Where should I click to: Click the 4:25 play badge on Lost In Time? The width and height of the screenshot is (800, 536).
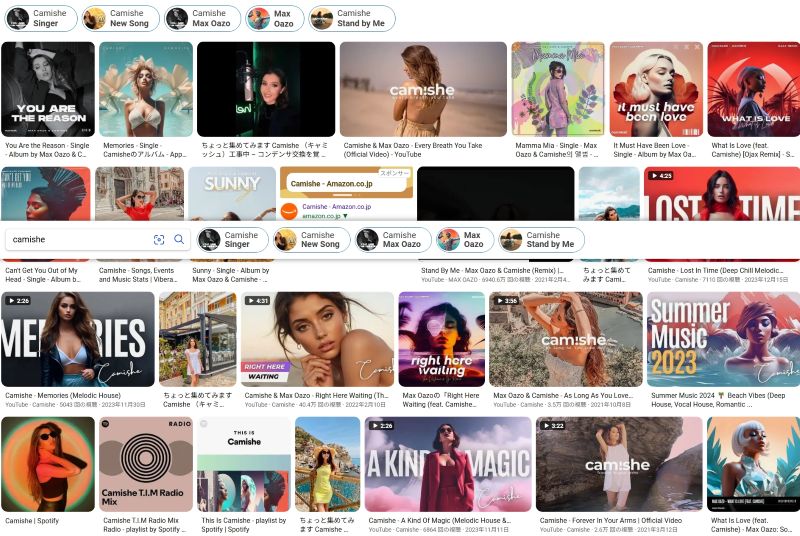point(661,175)
